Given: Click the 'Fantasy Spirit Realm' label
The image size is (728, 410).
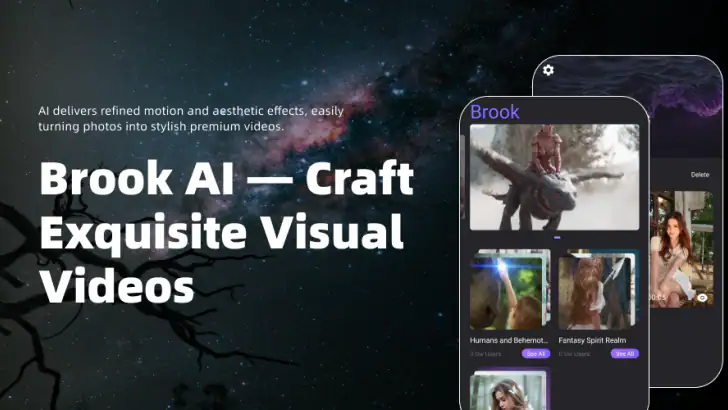Looking at the screenshot, I should pos(592,340).
